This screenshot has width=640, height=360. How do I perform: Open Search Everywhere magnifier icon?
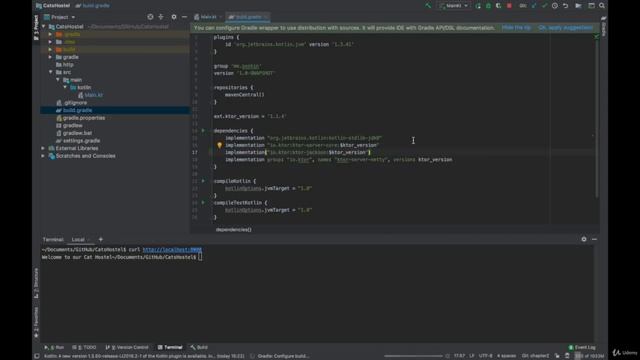(602, 6)
